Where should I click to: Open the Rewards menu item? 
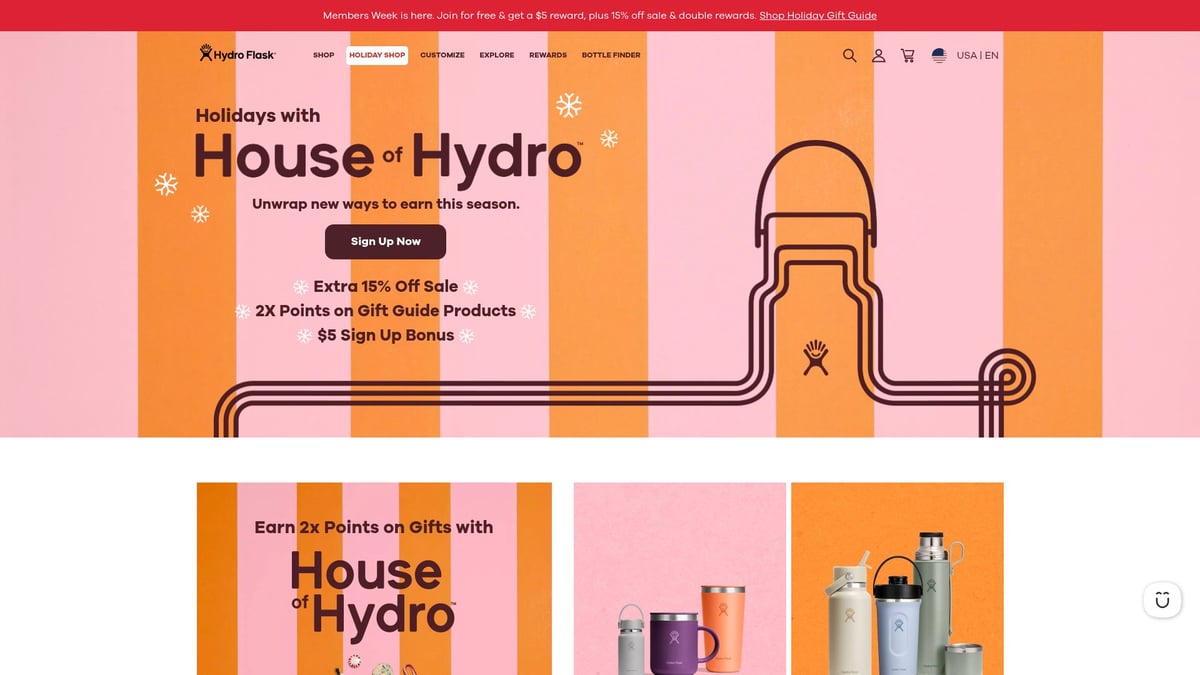pos(548,56)
